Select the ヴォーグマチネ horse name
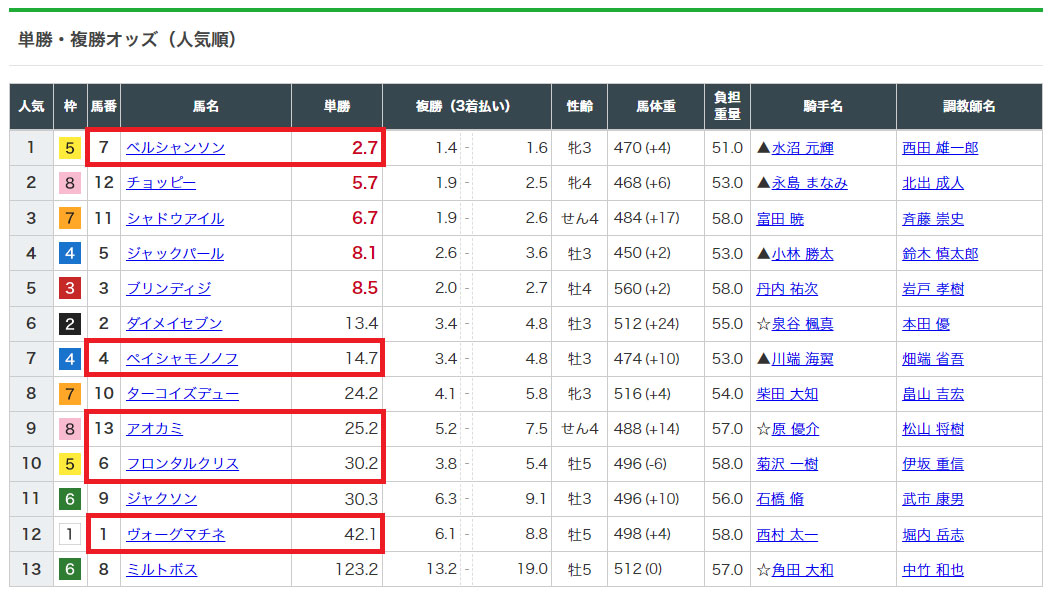 [x=175, y=535]
